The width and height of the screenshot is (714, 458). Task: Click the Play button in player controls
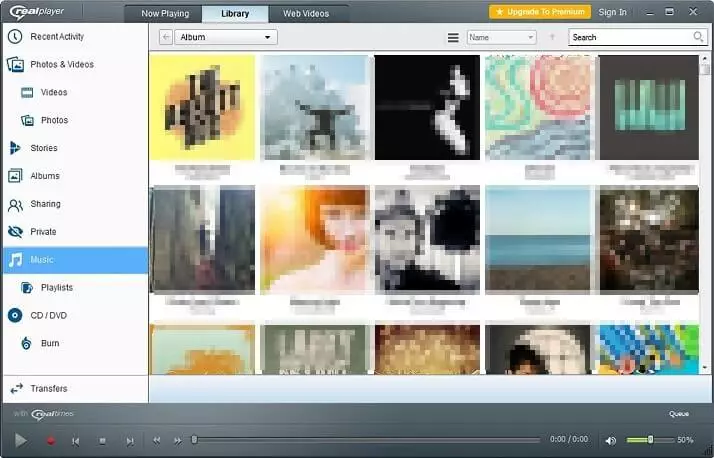pos(21,440)
